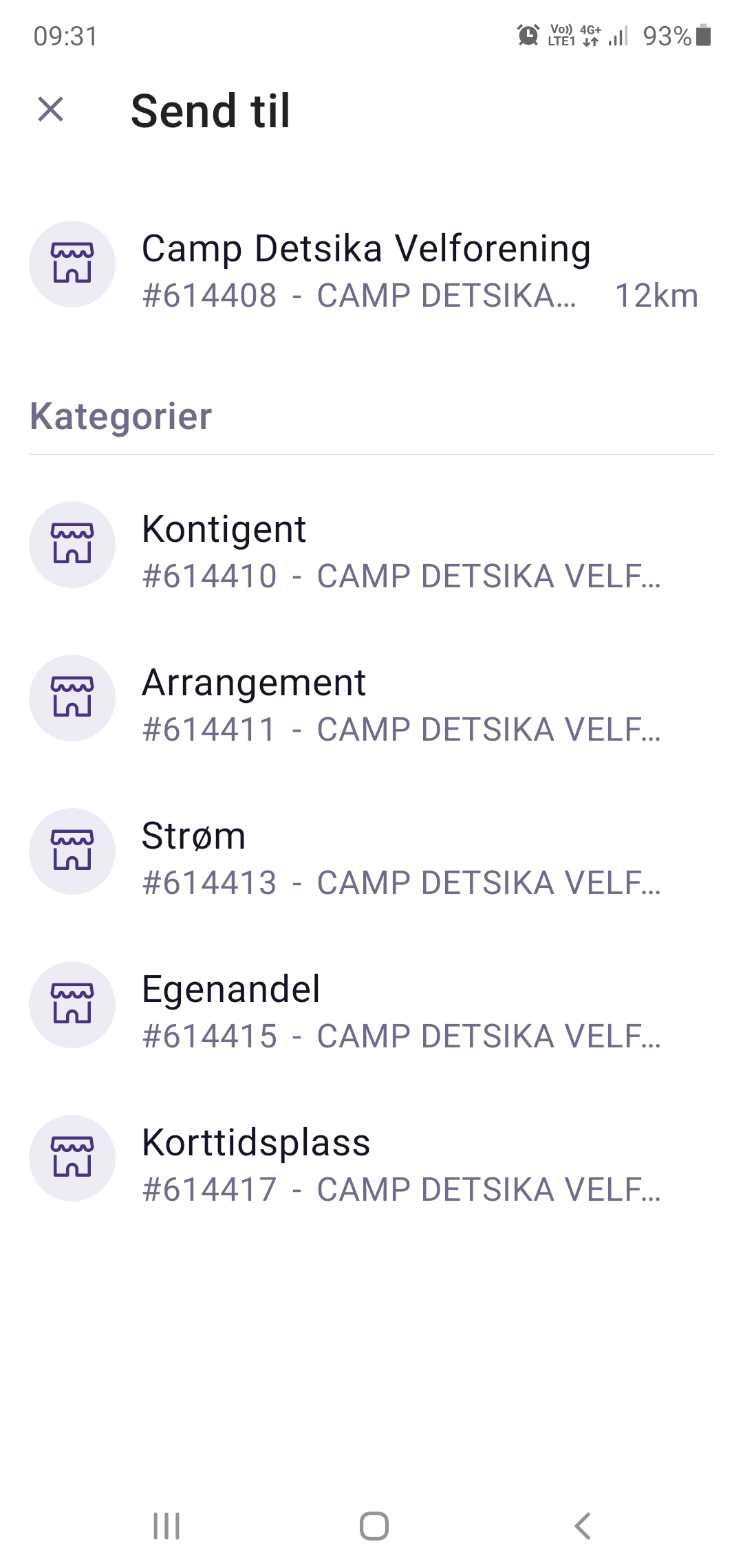This screenshot has height=1568, width=743.
Task: Pick the Egenandel category
Action: (231, 990)
